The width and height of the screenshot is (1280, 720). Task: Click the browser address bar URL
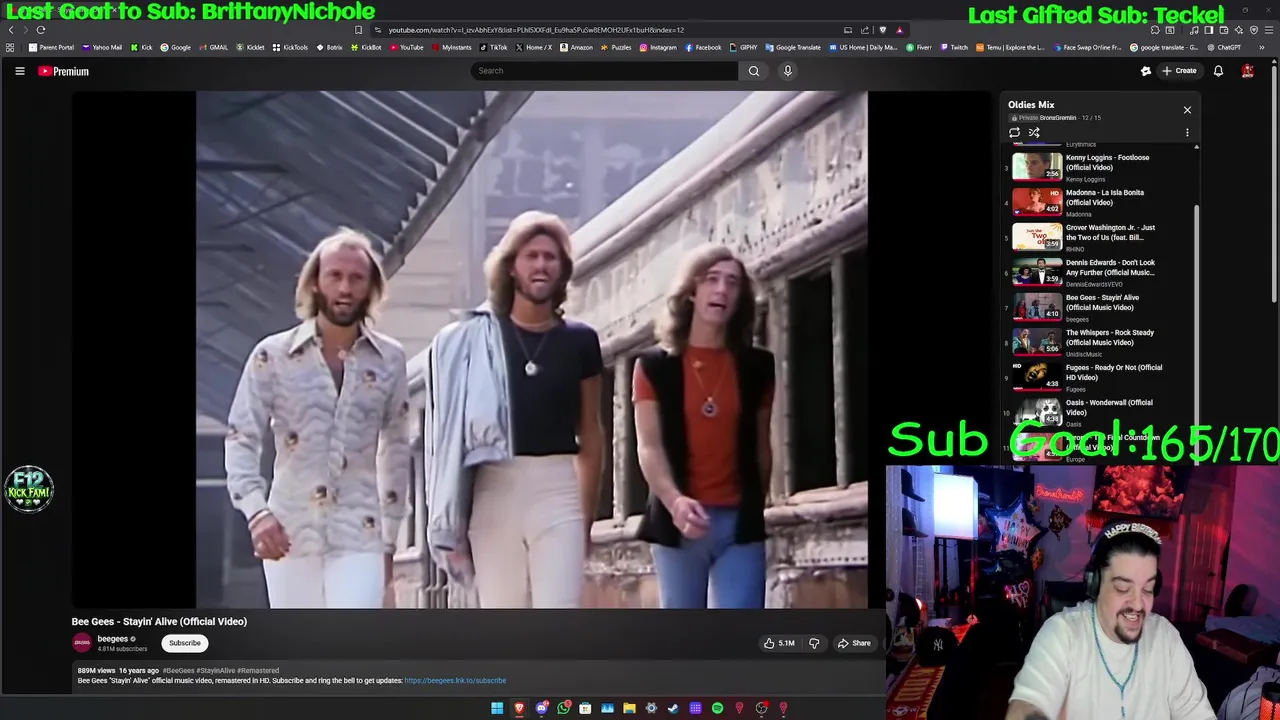click(536, 30)
